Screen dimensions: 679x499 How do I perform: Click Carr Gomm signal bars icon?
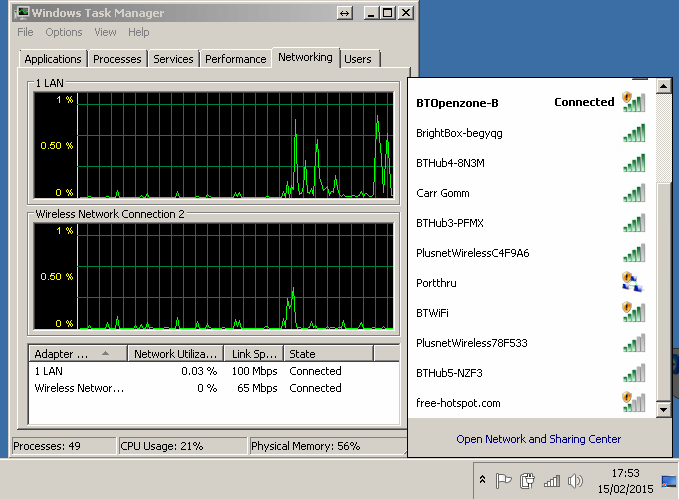(634, 193)
